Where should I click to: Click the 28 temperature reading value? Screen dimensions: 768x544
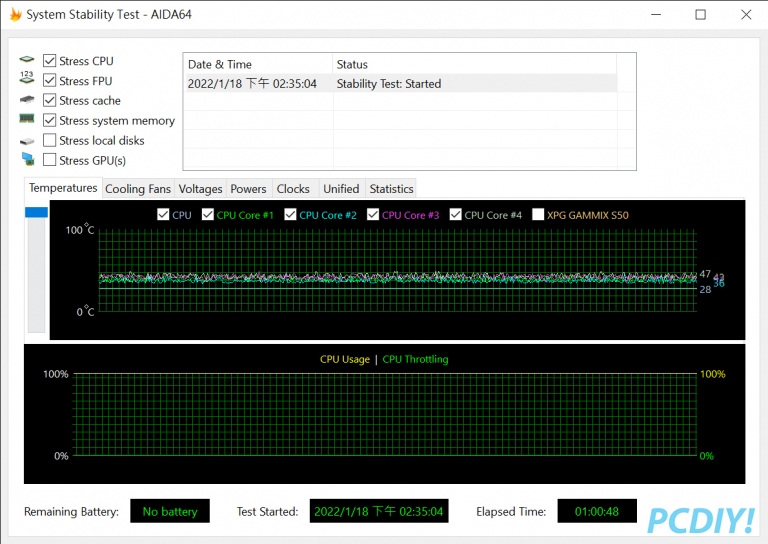pyautogui.click(x=705, y=289)
